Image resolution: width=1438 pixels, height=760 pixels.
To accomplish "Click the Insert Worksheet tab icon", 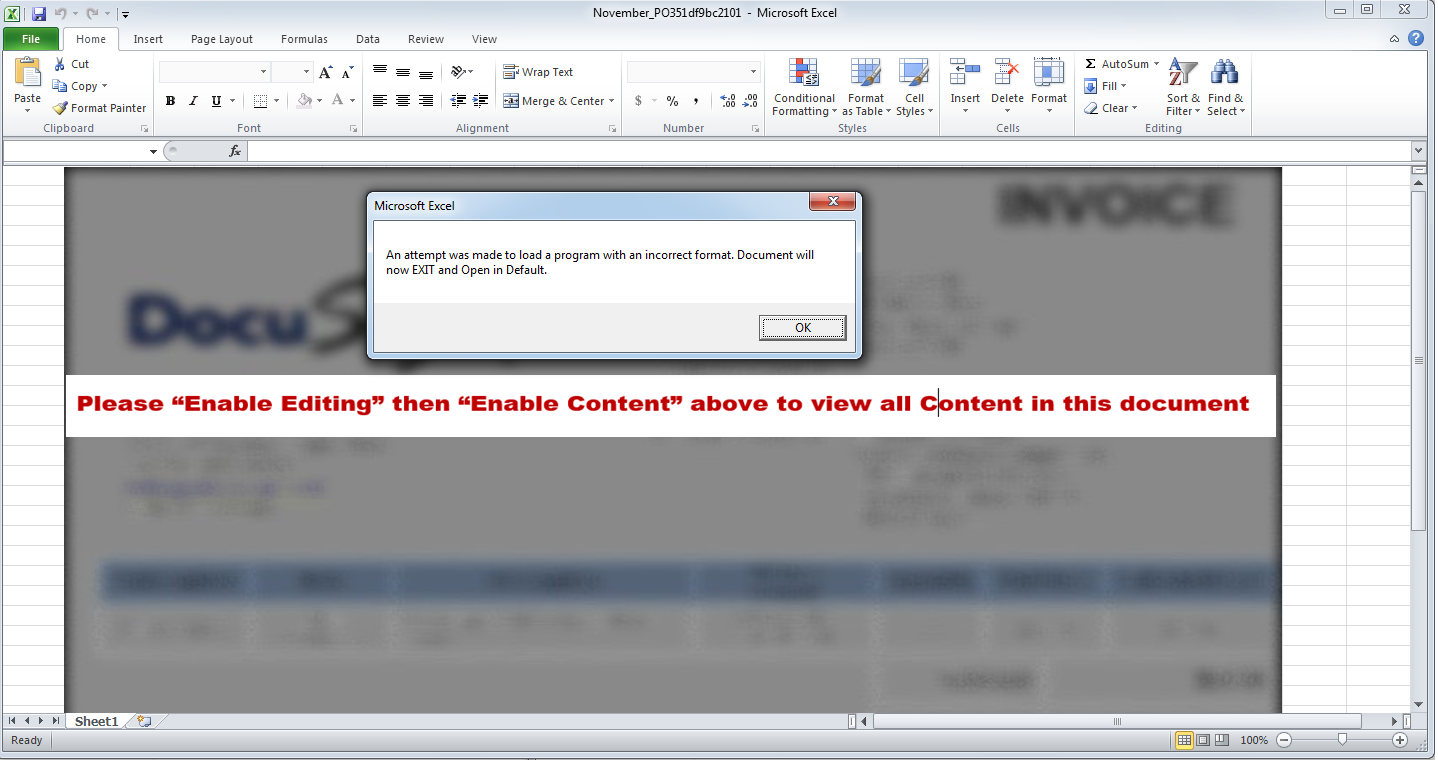I will pos(144,721).
